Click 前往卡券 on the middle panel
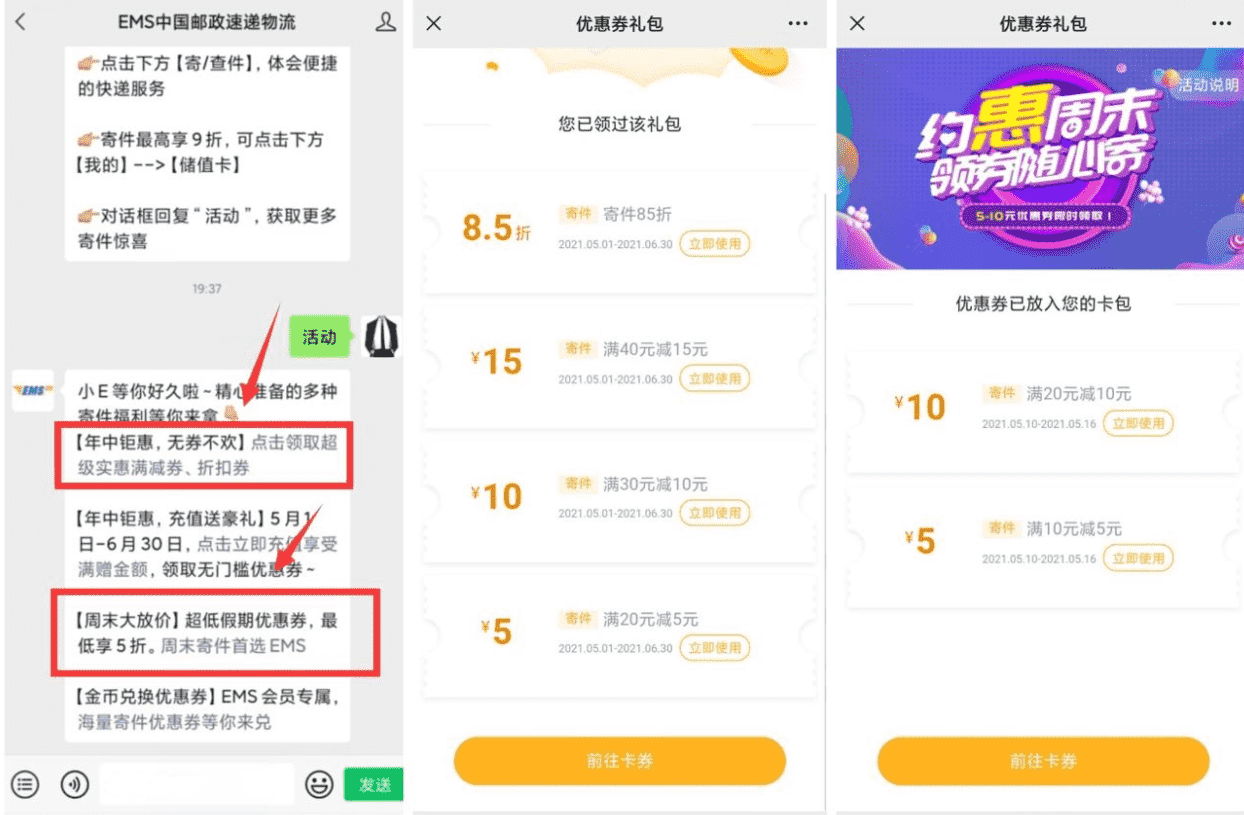This screenshot has height=815, width=1244. pos(620,761)
